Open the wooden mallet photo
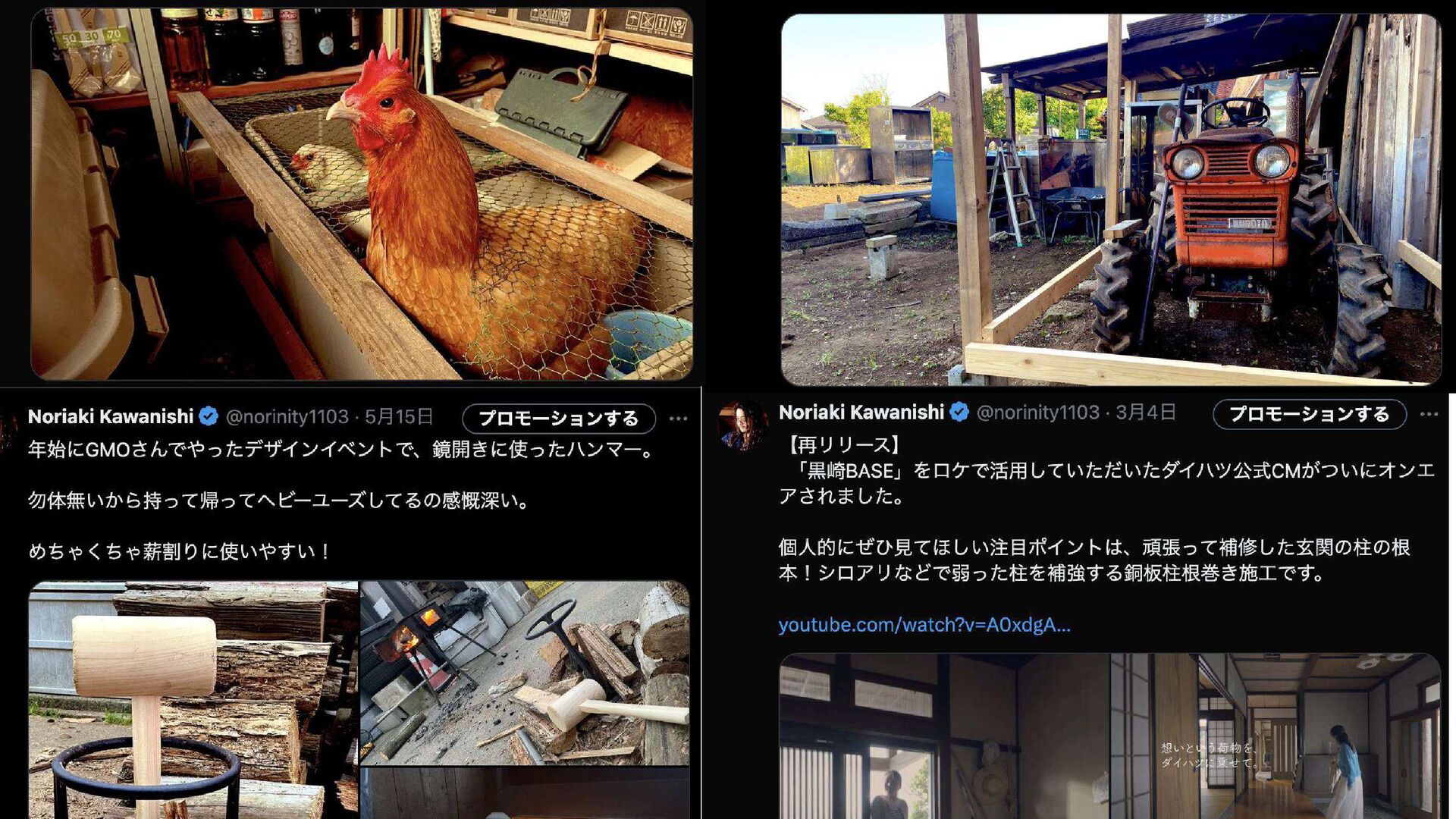 [193, 700]
